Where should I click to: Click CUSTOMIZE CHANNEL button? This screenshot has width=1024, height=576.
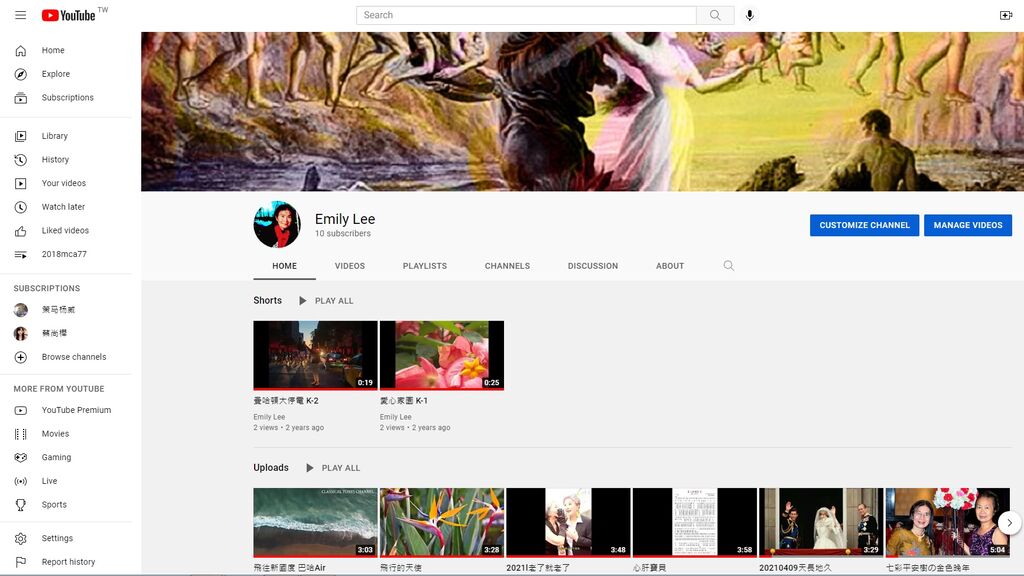(865, 225)
